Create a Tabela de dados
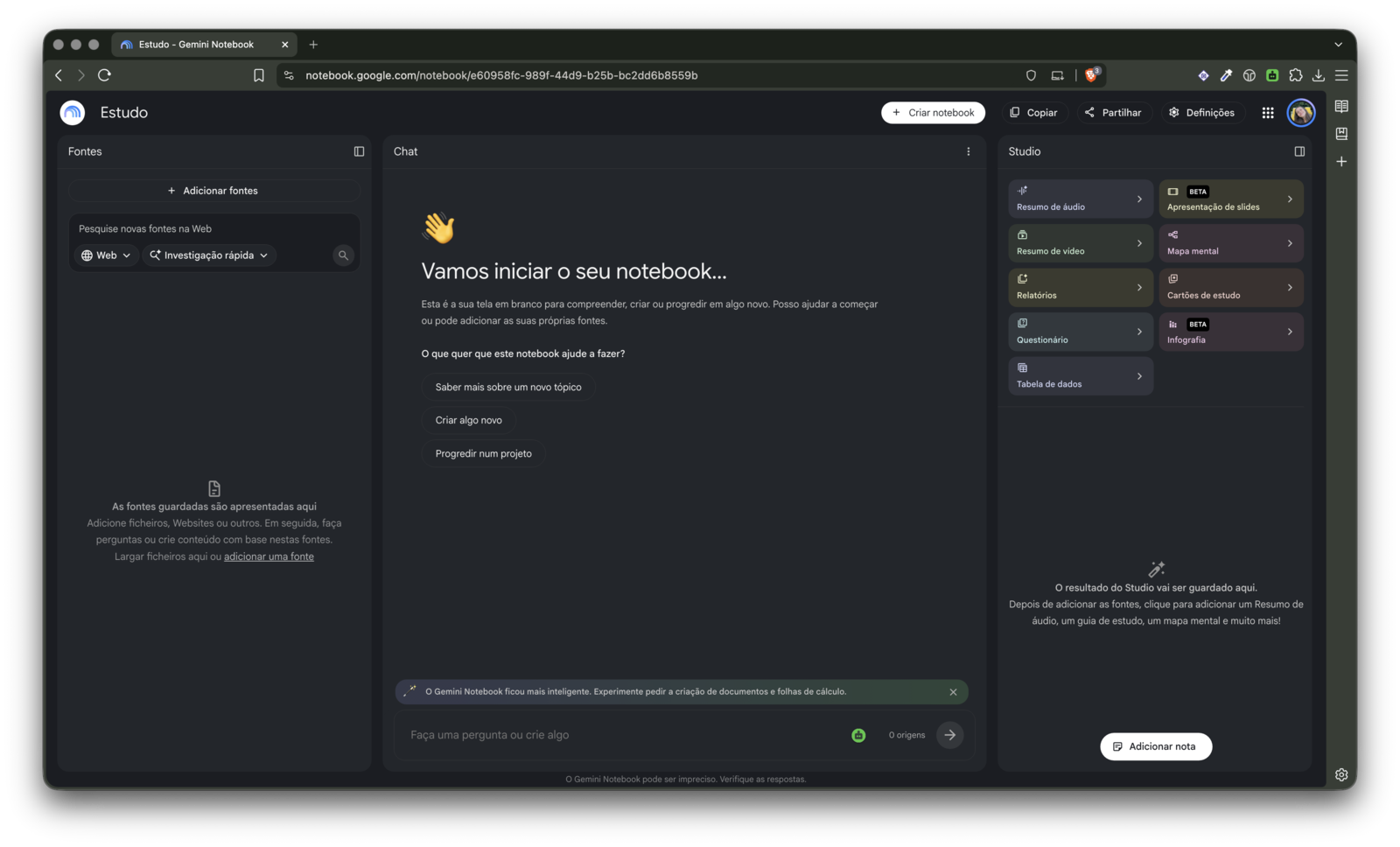The width and height of the screenshot is (1400, 847). [1081, 376]
